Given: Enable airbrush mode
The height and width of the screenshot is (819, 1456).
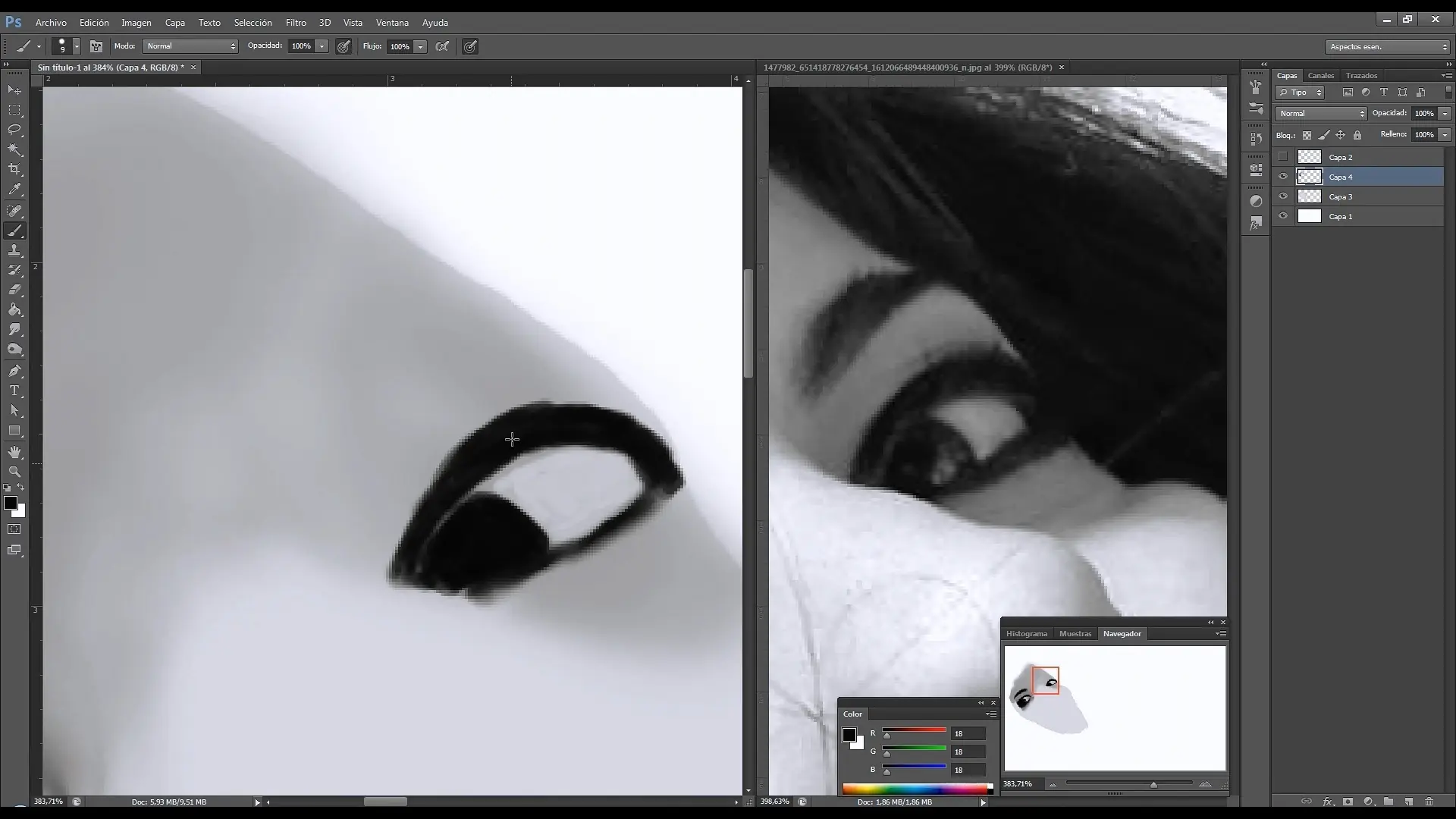Looking at the screenshot, I should [442, 46].
